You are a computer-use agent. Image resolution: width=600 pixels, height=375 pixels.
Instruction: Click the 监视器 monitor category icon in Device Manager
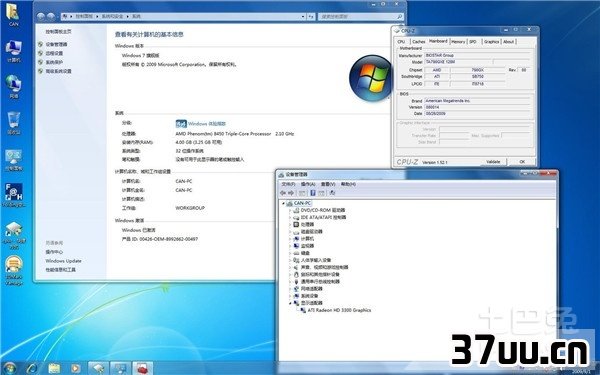tap(296, 246)
